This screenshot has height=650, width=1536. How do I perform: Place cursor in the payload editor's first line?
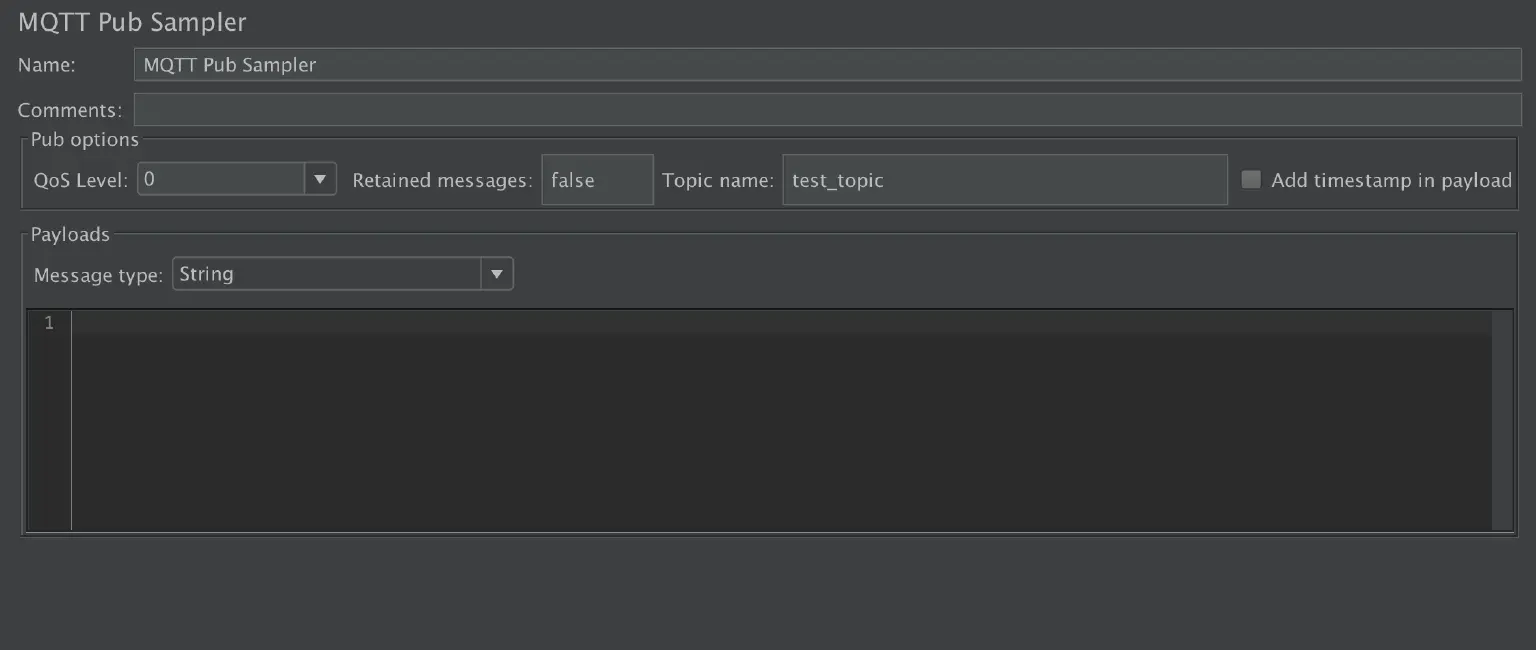tap(780, 323)
